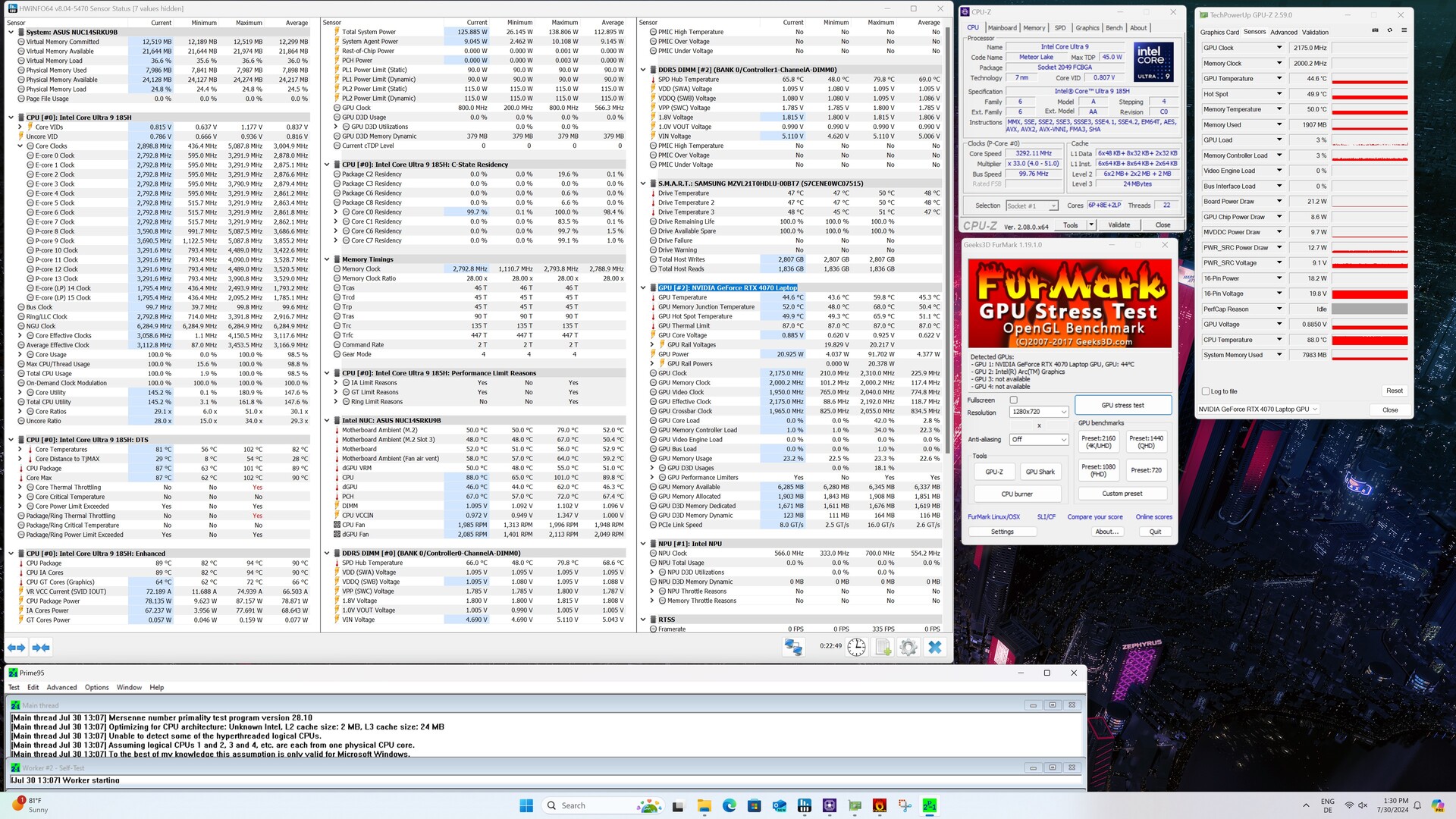Collapse Memory Timings section in HWiNFO
The height and width of the screenshot is (819, 1456).
pyautogui.click(x=327, y=259)
